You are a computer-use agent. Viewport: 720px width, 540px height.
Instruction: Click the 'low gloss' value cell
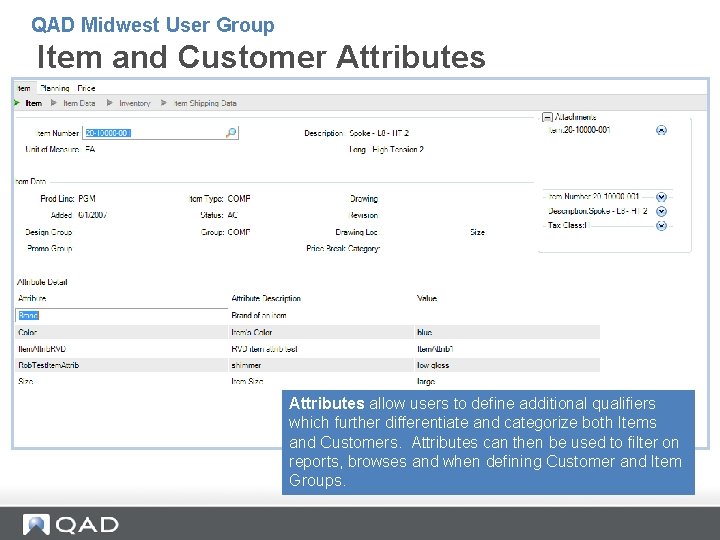click(x=506, y=365)
